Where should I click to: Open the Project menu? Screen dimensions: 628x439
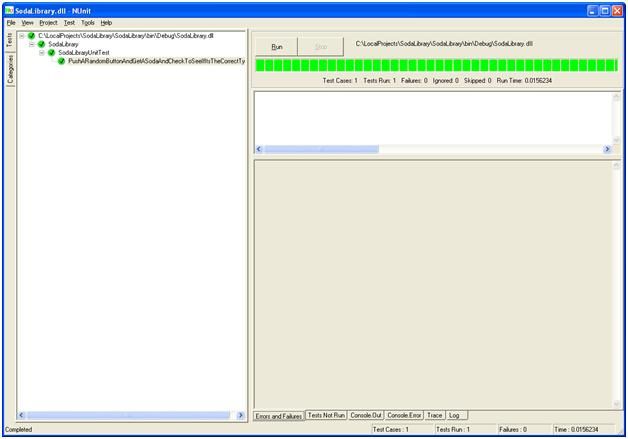point(48,23)
